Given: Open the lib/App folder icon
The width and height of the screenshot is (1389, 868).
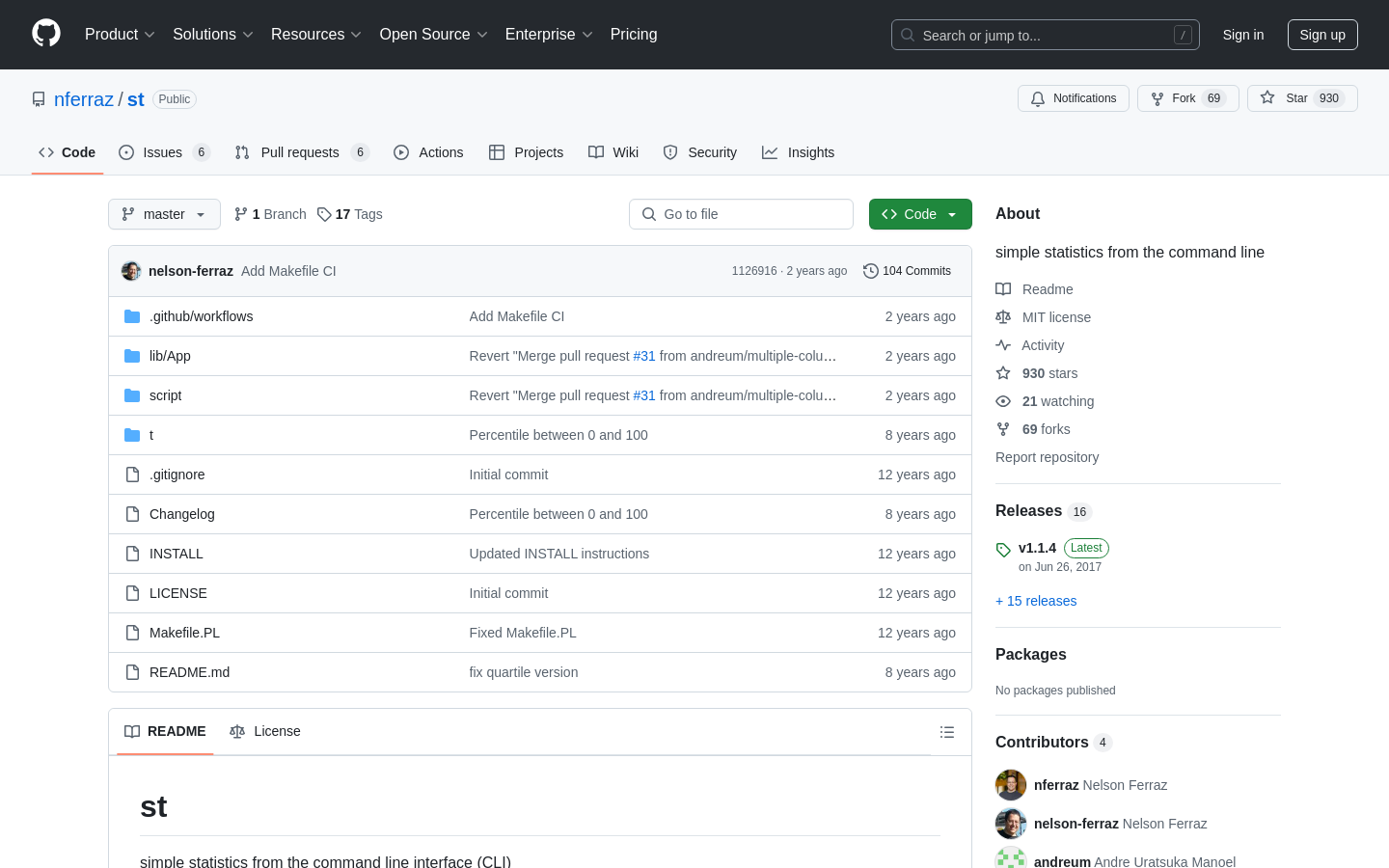Looking at the screenshot, I should coord(132,356).
